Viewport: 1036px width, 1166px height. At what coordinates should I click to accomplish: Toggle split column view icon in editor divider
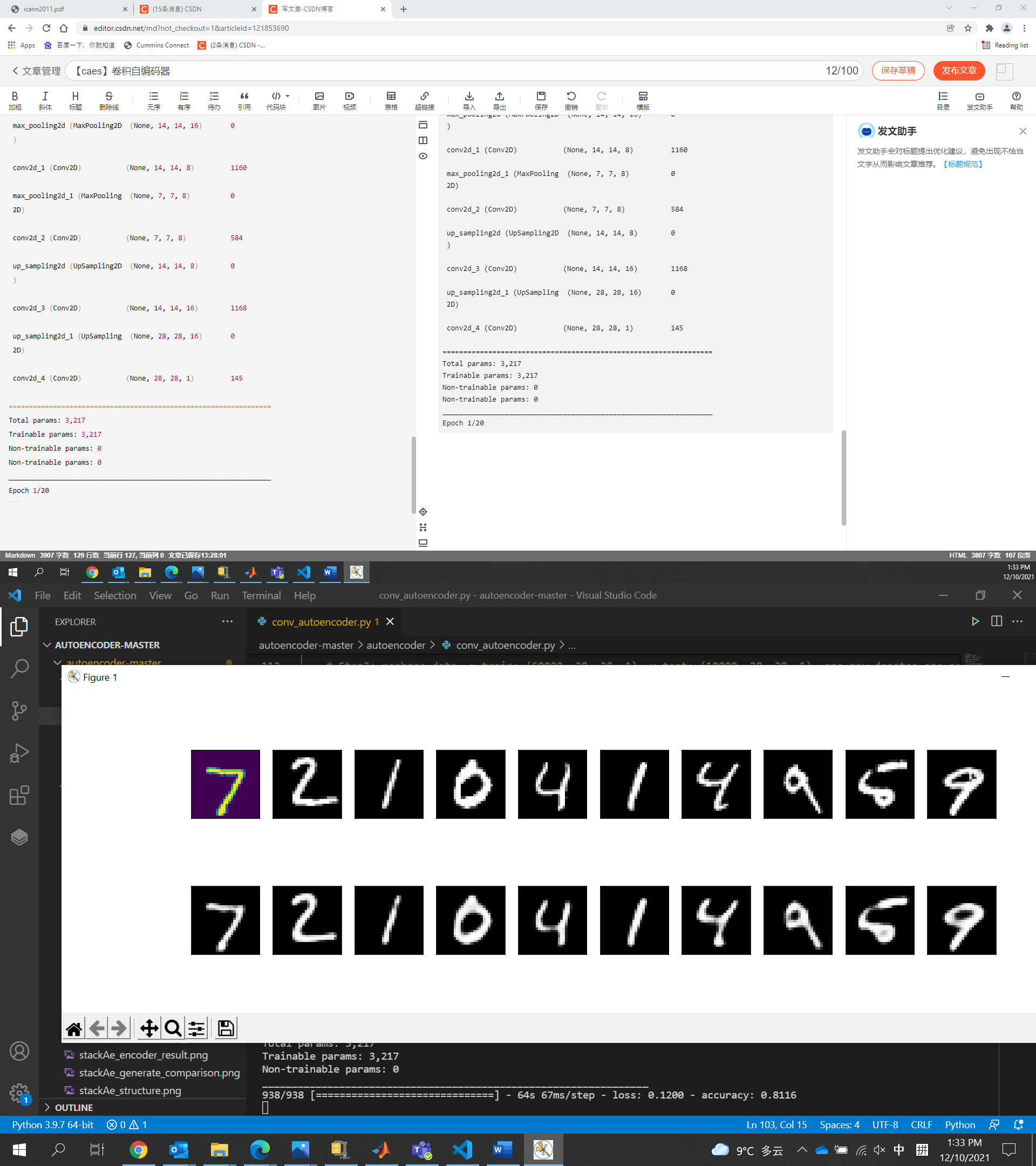click(423, 140)
